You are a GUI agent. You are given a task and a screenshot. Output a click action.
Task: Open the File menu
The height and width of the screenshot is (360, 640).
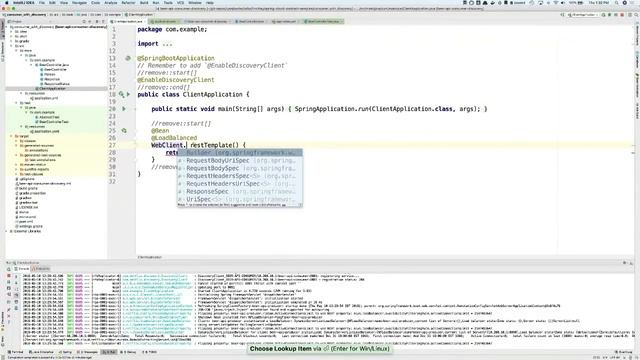pos(42,2)
